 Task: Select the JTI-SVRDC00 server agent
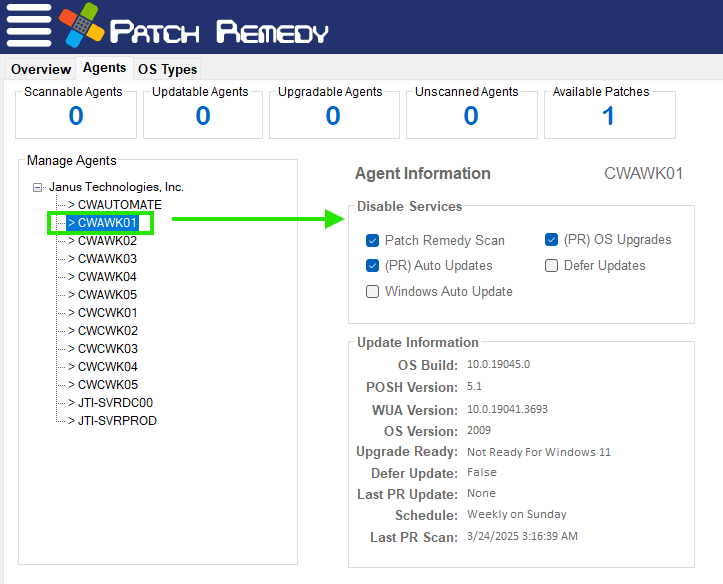click(x=115, y=403)
